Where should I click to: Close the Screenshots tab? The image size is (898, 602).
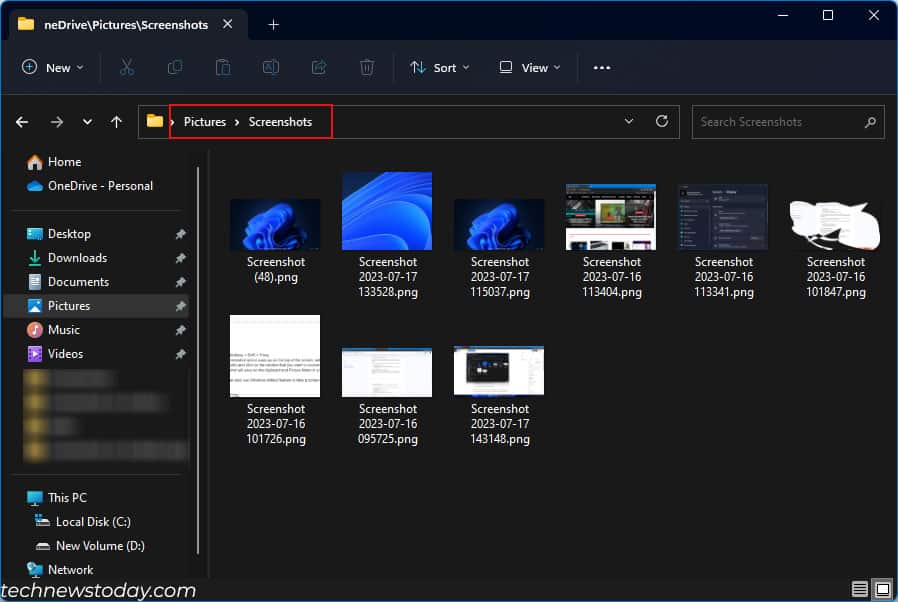click(227, 24)
